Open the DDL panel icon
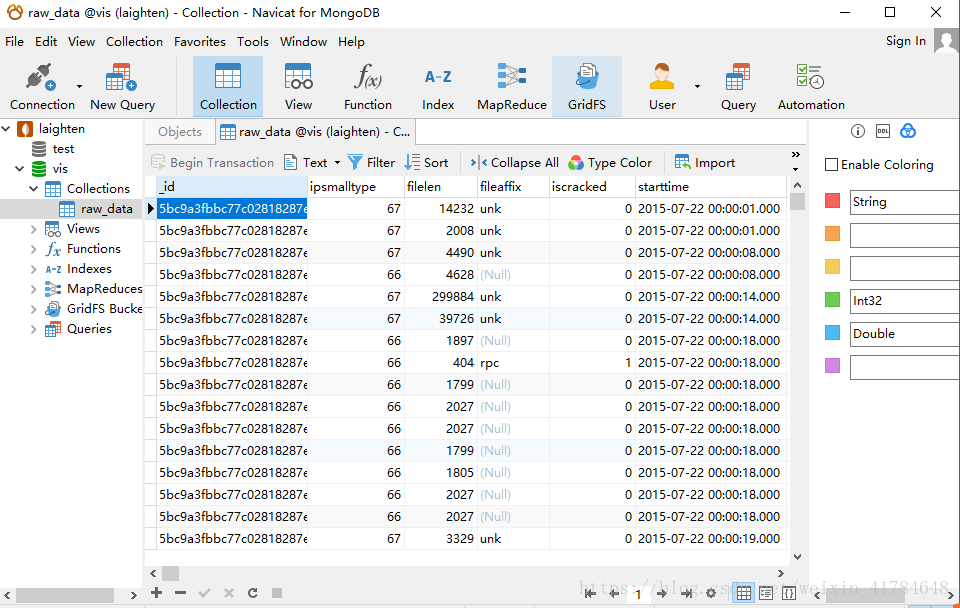Viewport: 960px width, 608px height. tap(883, 131)
